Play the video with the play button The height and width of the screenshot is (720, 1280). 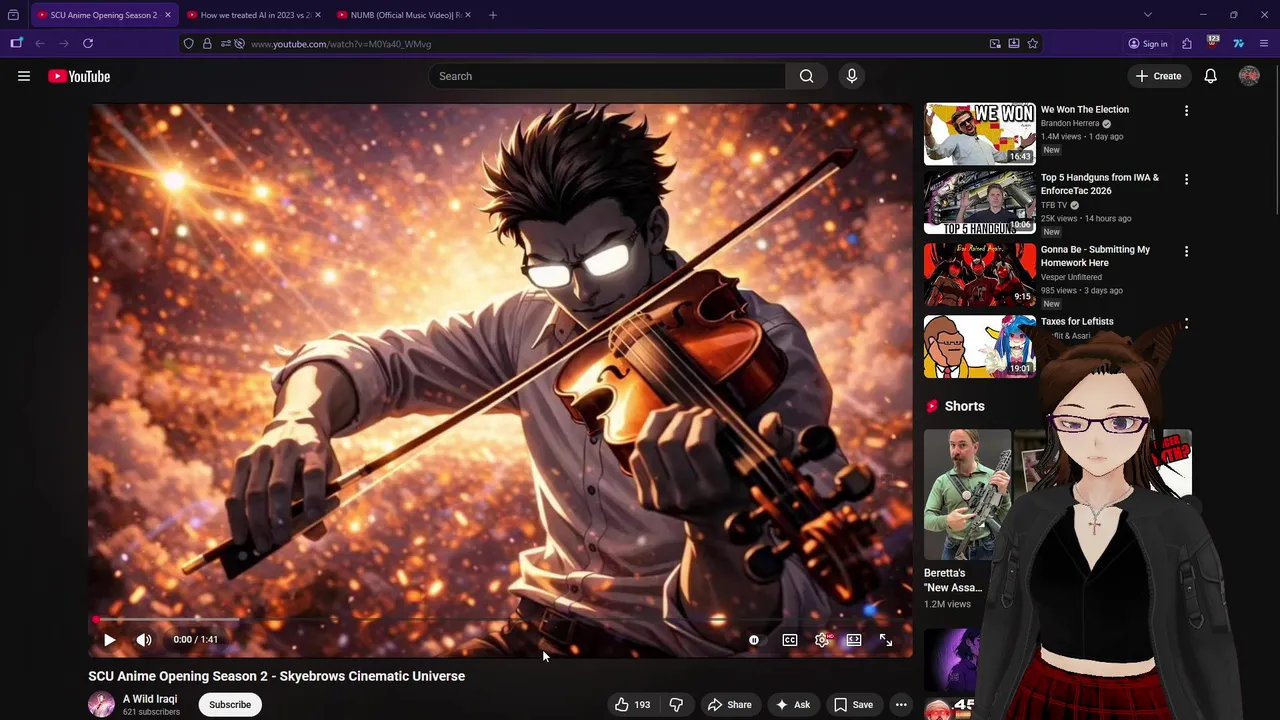109,640
